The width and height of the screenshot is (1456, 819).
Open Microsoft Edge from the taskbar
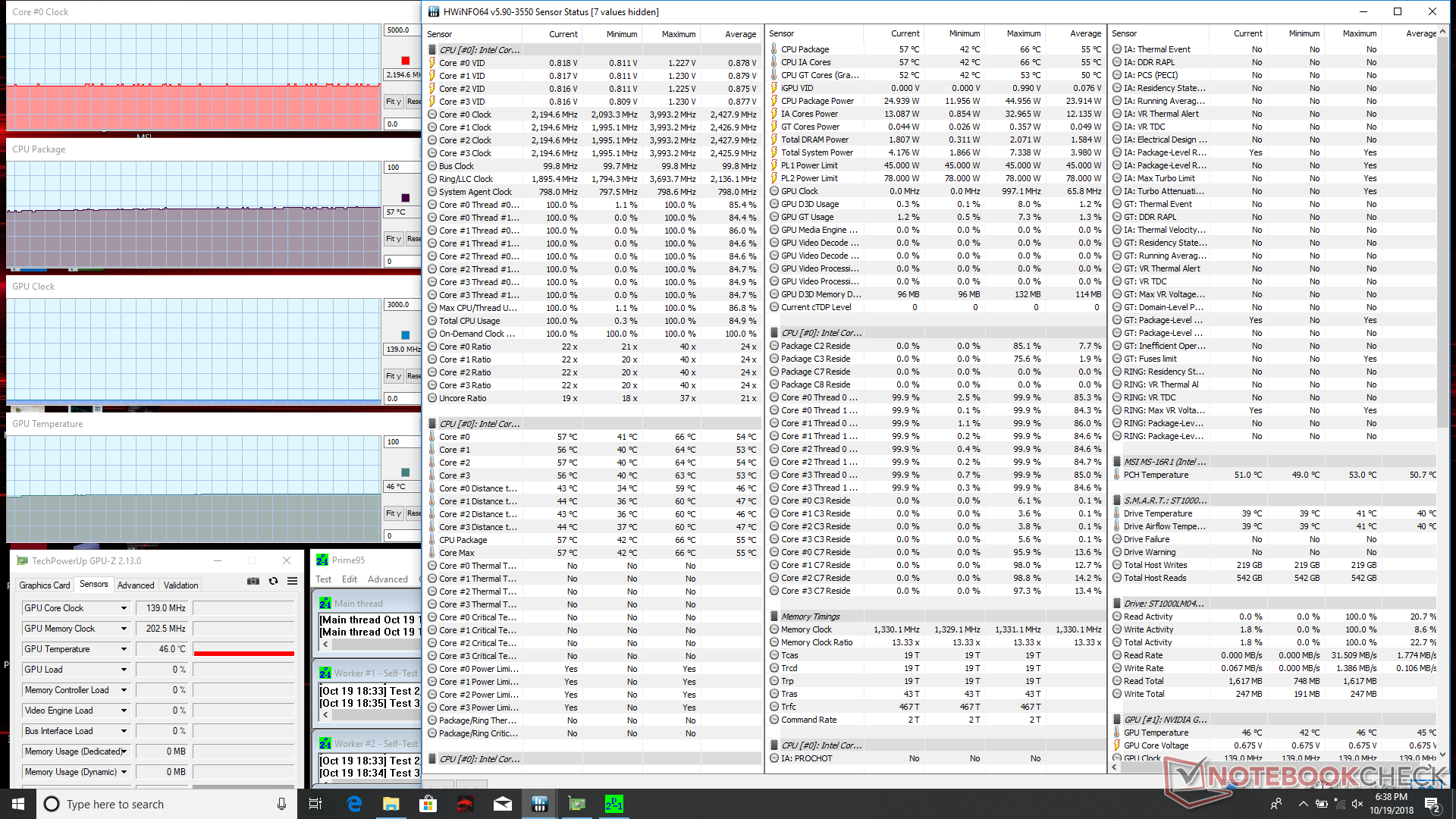coord(354,804)
